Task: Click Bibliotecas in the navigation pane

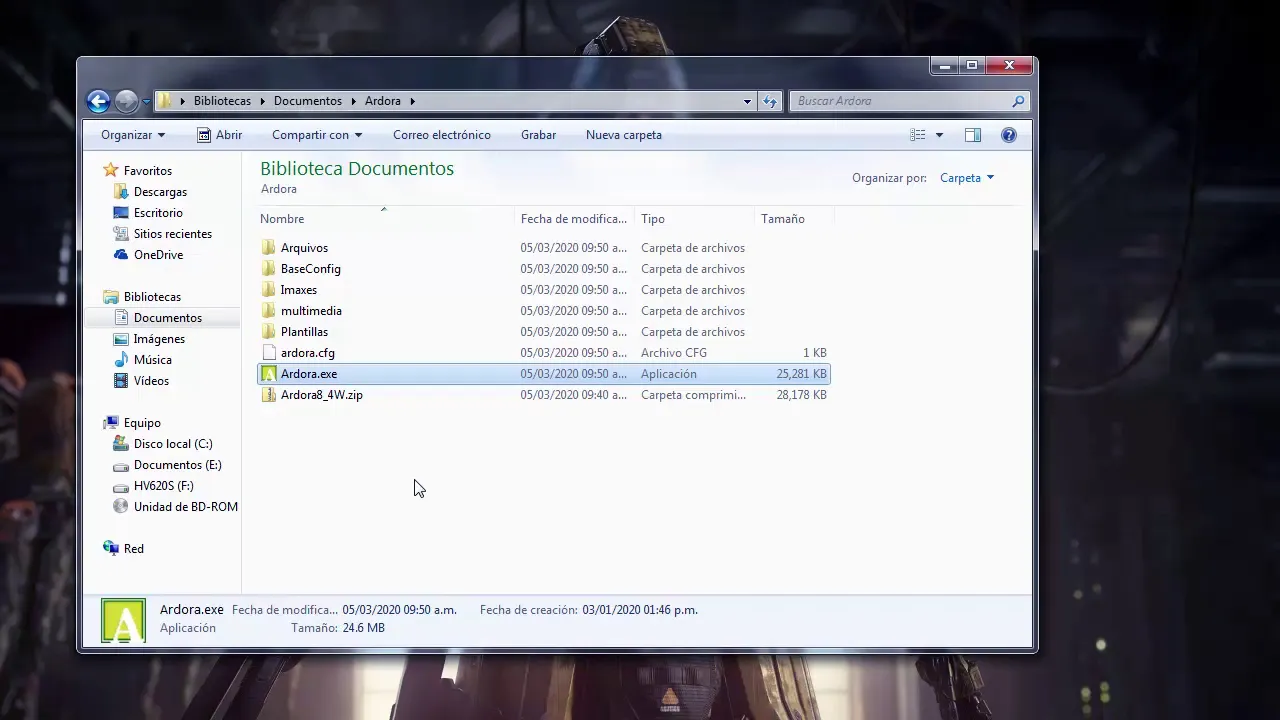Action: coord(152,297)
